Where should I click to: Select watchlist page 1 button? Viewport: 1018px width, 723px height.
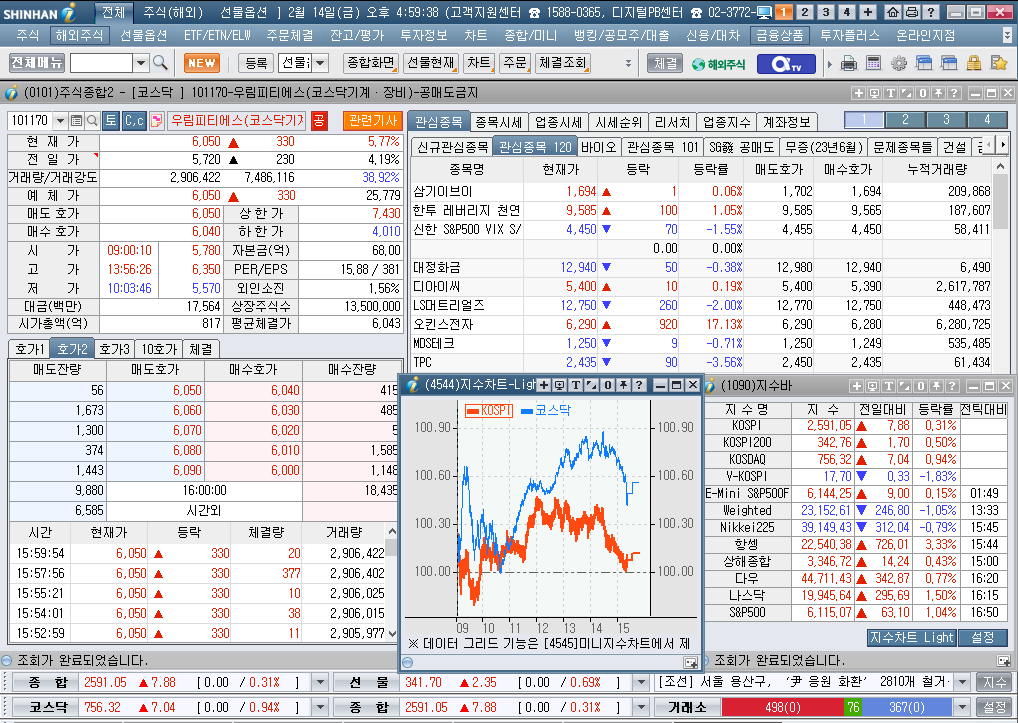pos(864,120)
